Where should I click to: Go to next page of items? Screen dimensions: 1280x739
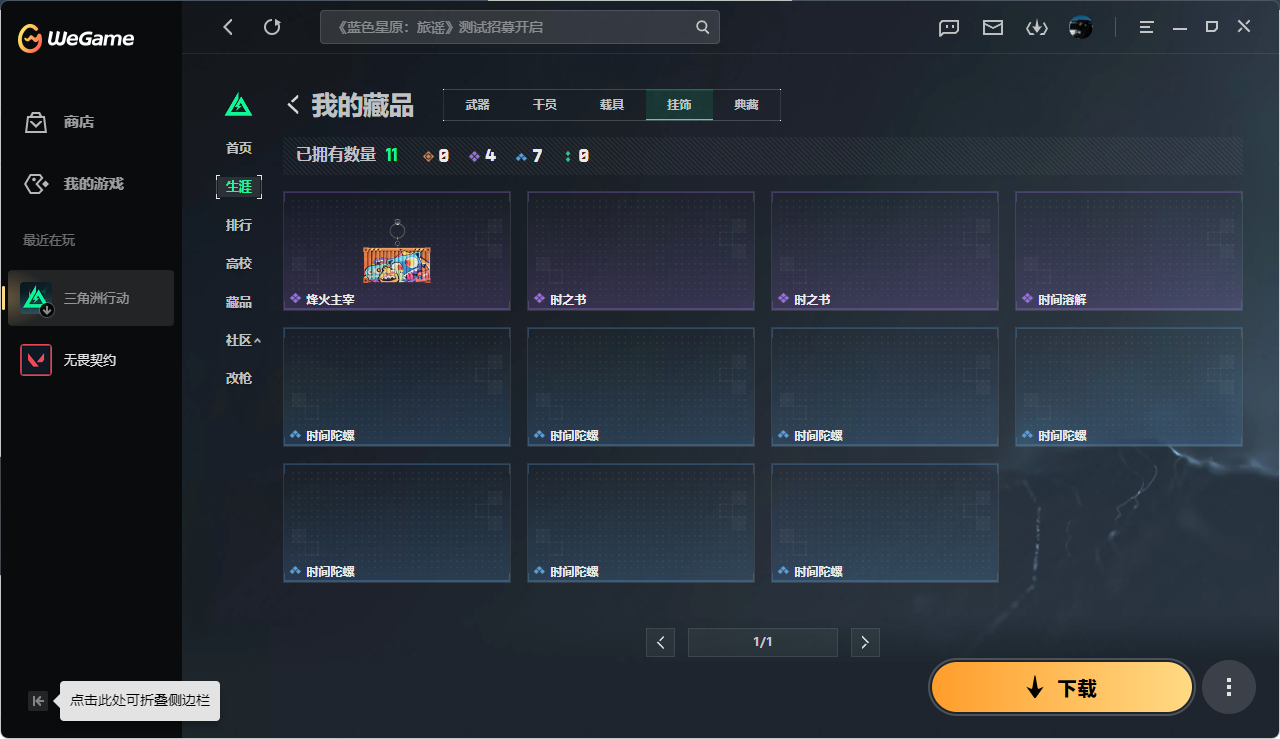[865, 642]
